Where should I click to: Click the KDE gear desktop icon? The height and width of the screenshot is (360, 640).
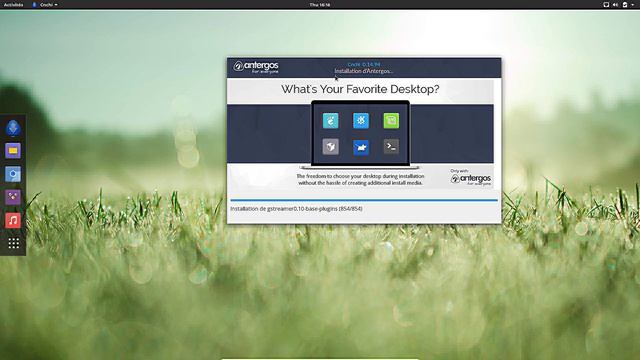pyautogui.click(x=361, y=121)
